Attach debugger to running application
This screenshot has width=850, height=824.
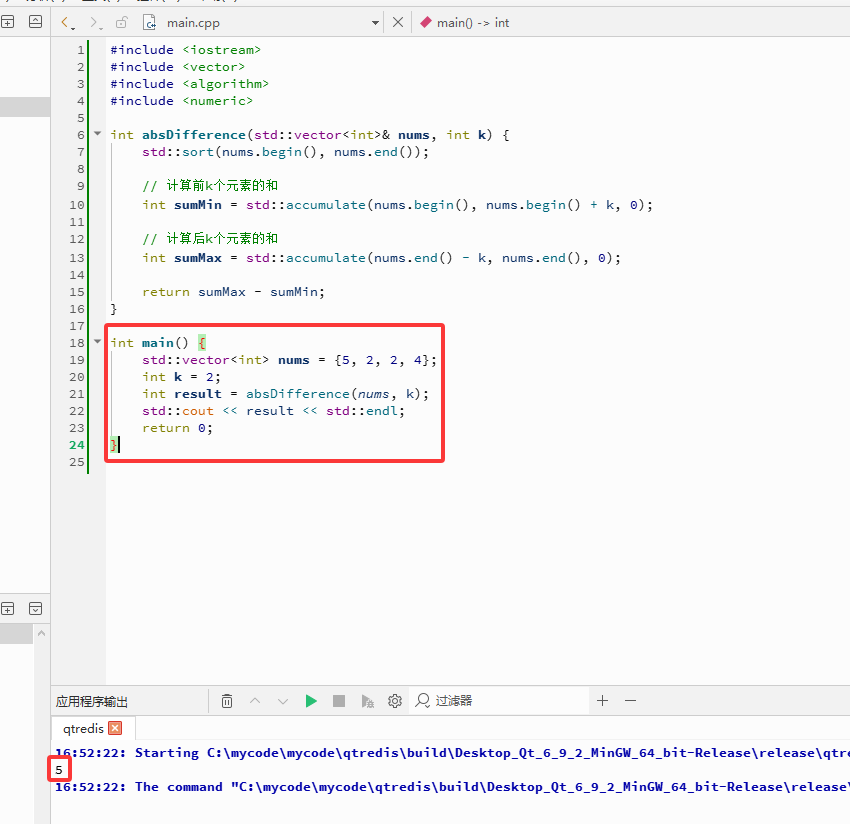click(367, 701)
